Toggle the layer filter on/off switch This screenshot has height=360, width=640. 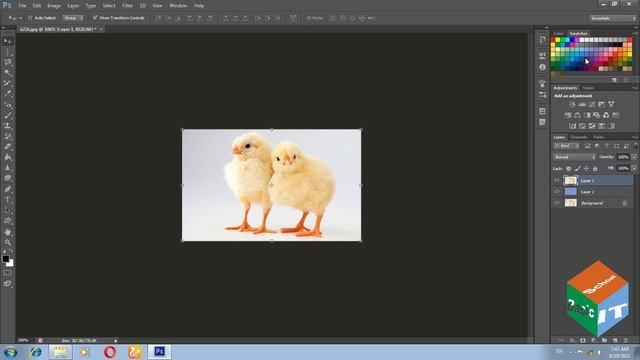click(635, 146)
